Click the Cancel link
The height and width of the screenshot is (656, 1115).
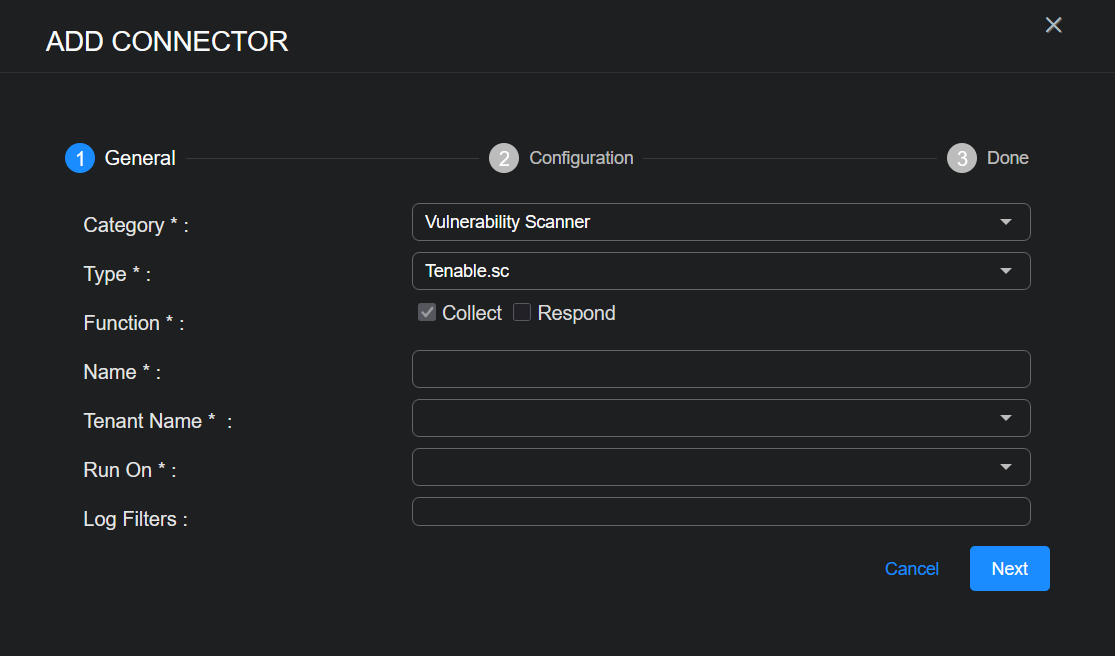912,569
